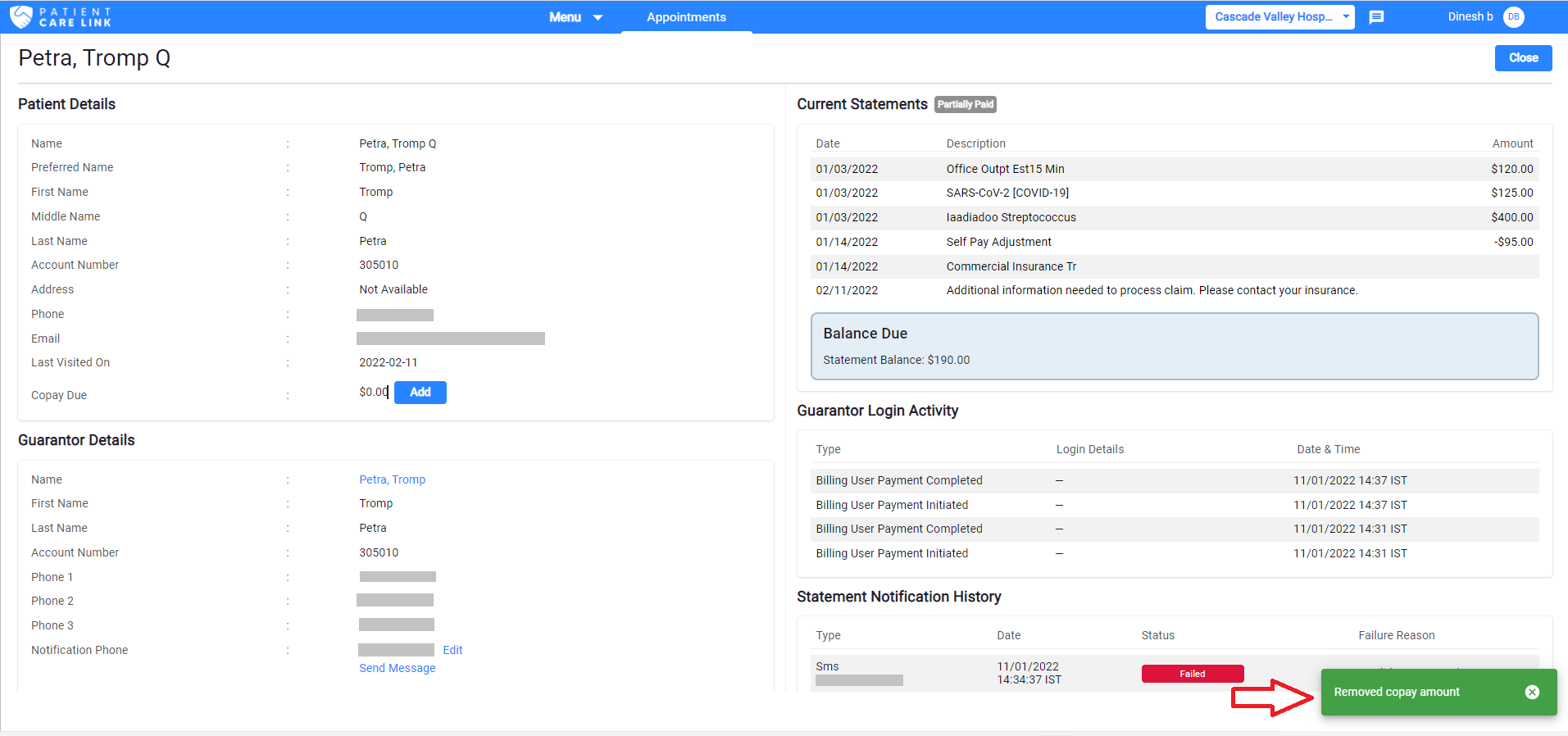Click the Failure Reason column header
The image size is (1568, 736).
tap(1397, 635)
